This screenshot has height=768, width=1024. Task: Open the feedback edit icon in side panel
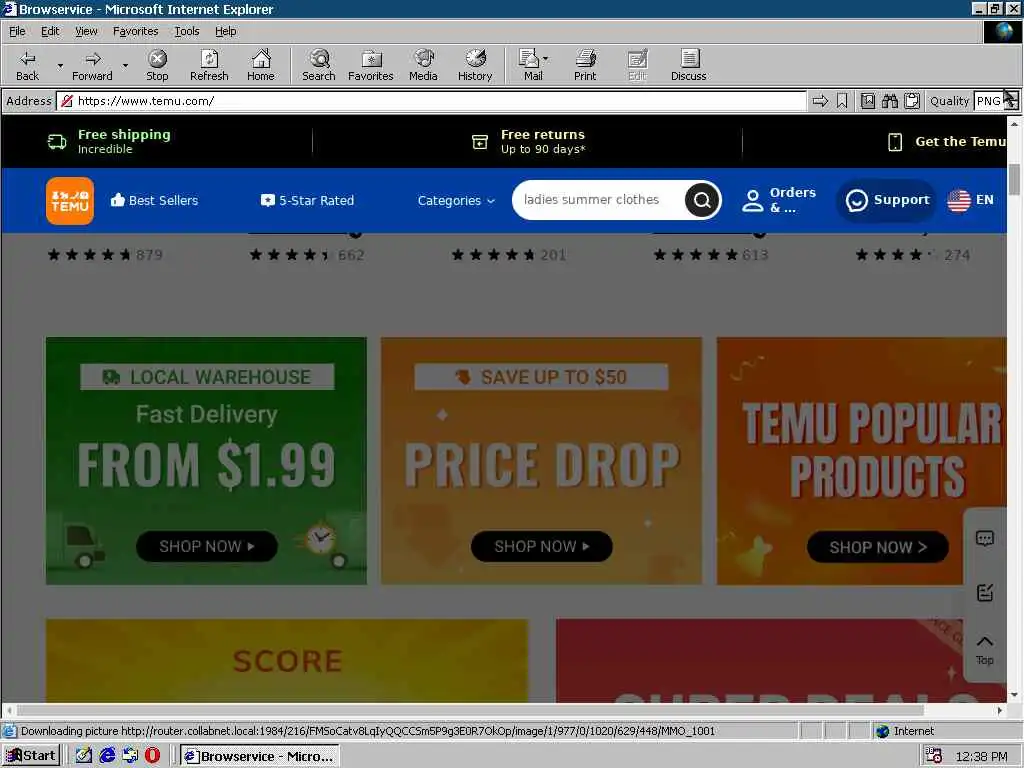pos(985,592)
